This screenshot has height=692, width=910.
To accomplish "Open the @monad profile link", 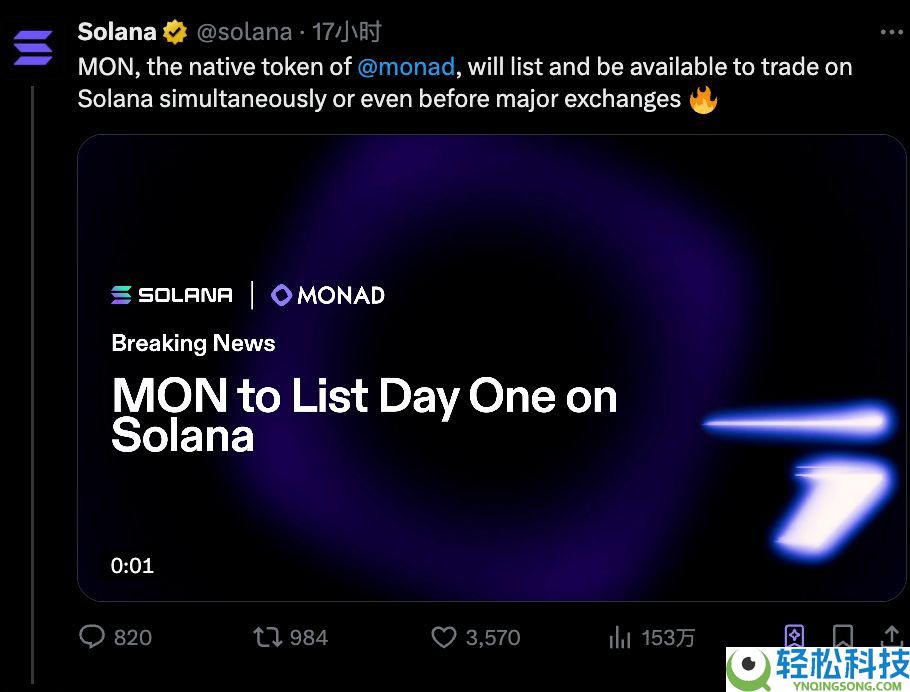I will [407, 67].
